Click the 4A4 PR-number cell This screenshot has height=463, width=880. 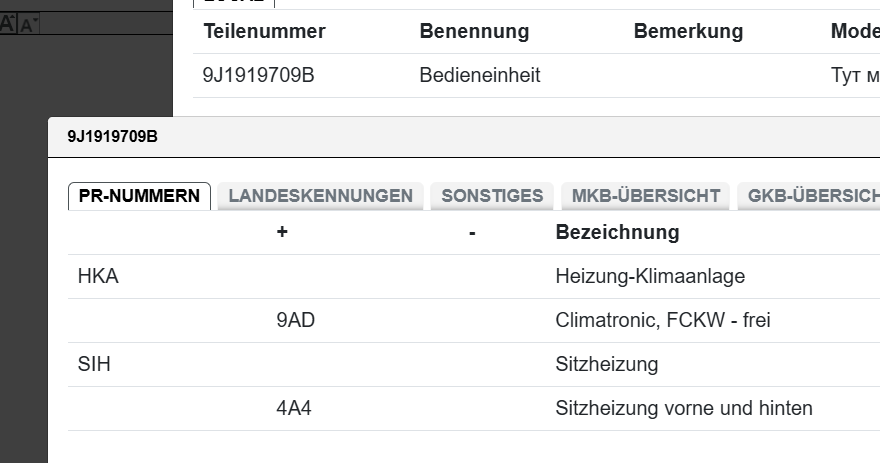pos(294,408)
